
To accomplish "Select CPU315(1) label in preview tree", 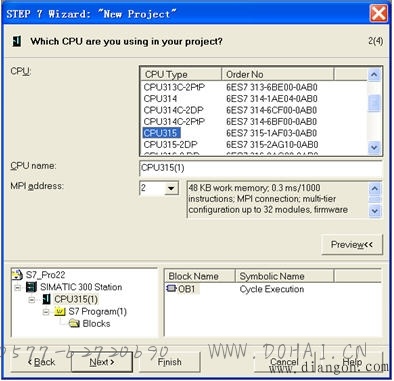I will click(76, 299).
